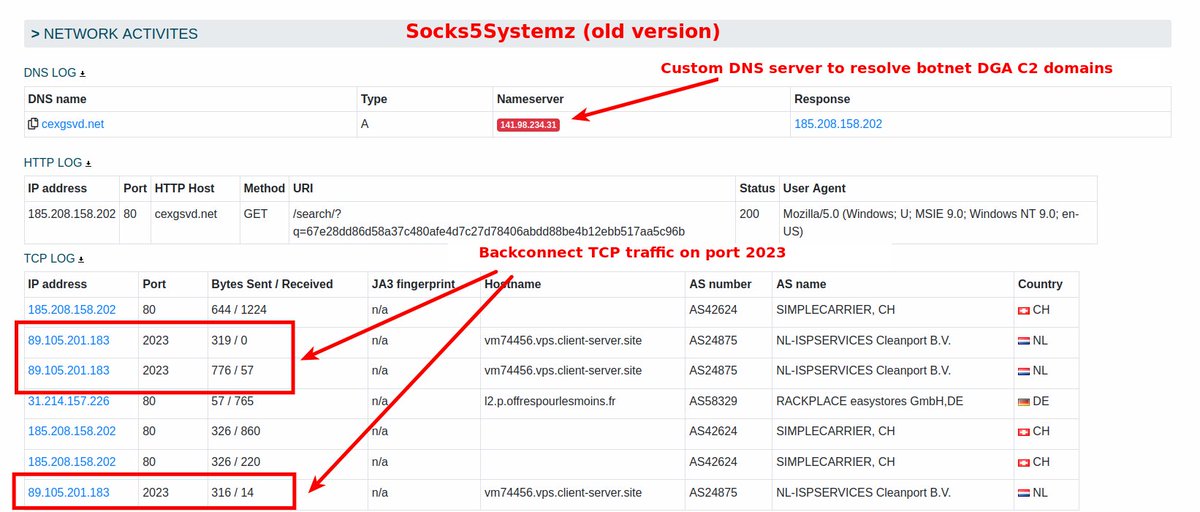Click the DE flag in the RACKPLACE row
Screen dimensions: 1200x512
pos(1023,402)
